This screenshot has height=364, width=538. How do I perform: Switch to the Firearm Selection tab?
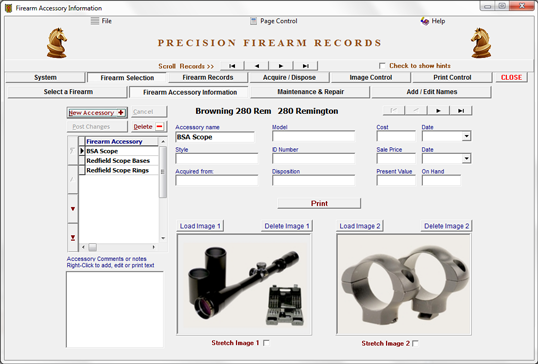(127, 78)
